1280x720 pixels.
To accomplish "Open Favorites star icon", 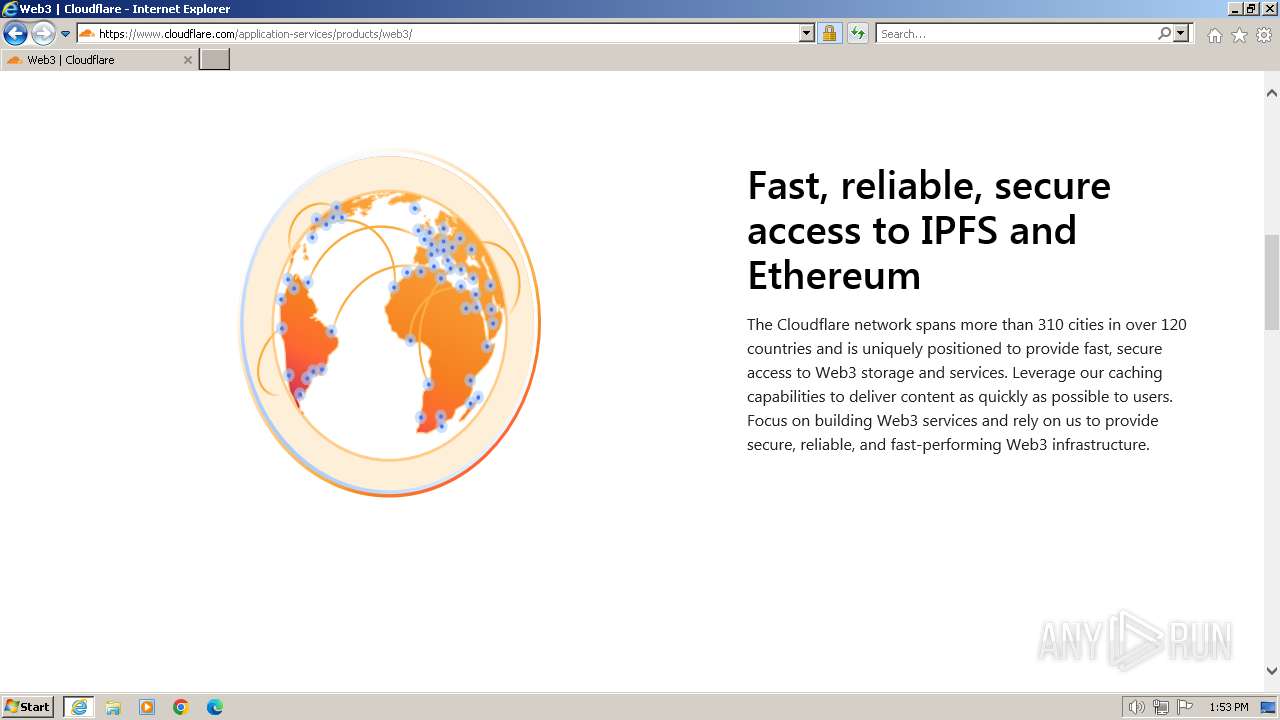I will (x=1239, y=35).
